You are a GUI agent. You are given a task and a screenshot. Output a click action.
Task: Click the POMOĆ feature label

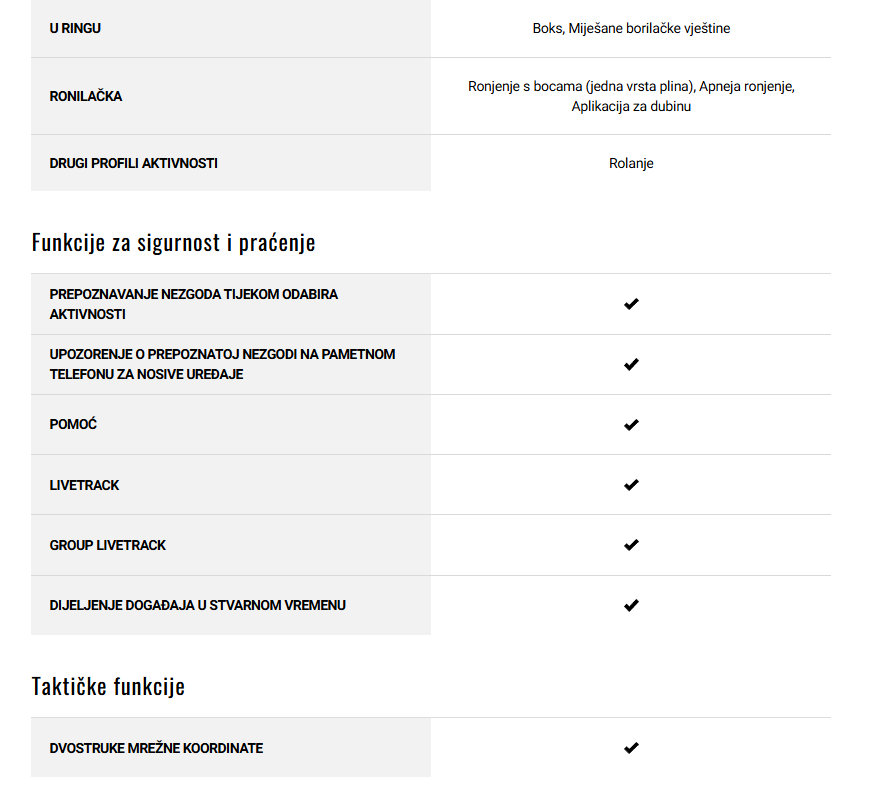(73, 424)
